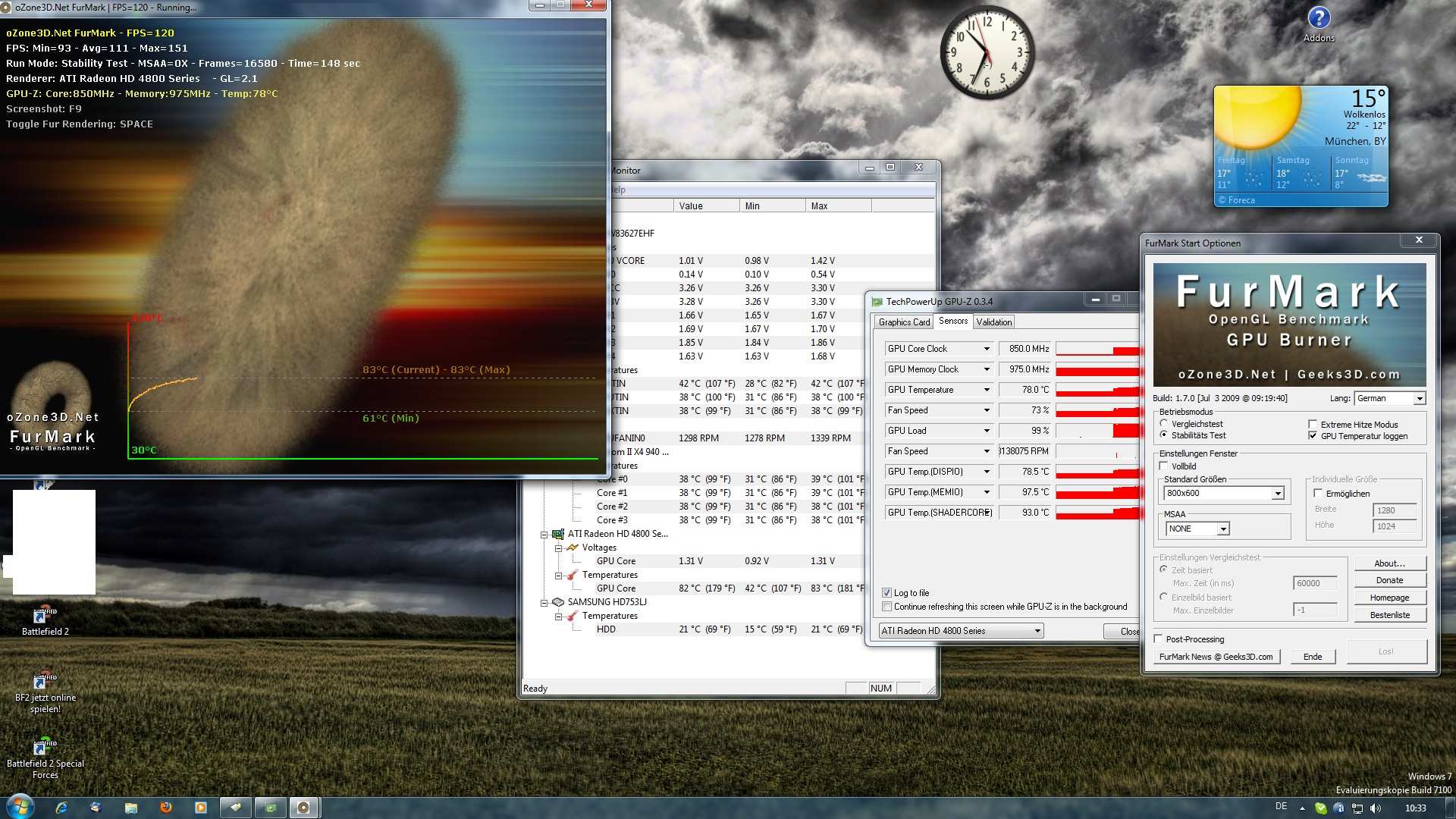This screenshot has height=819, width=1456.
Task: Open the Validation tab in GPU-Z
Action: (x=993, y=322)
